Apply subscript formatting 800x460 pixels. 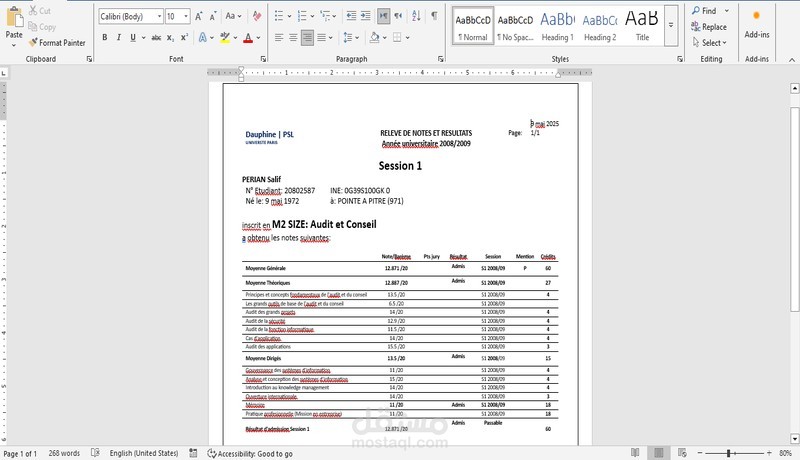pyautogui.click(x=171, y=37)
